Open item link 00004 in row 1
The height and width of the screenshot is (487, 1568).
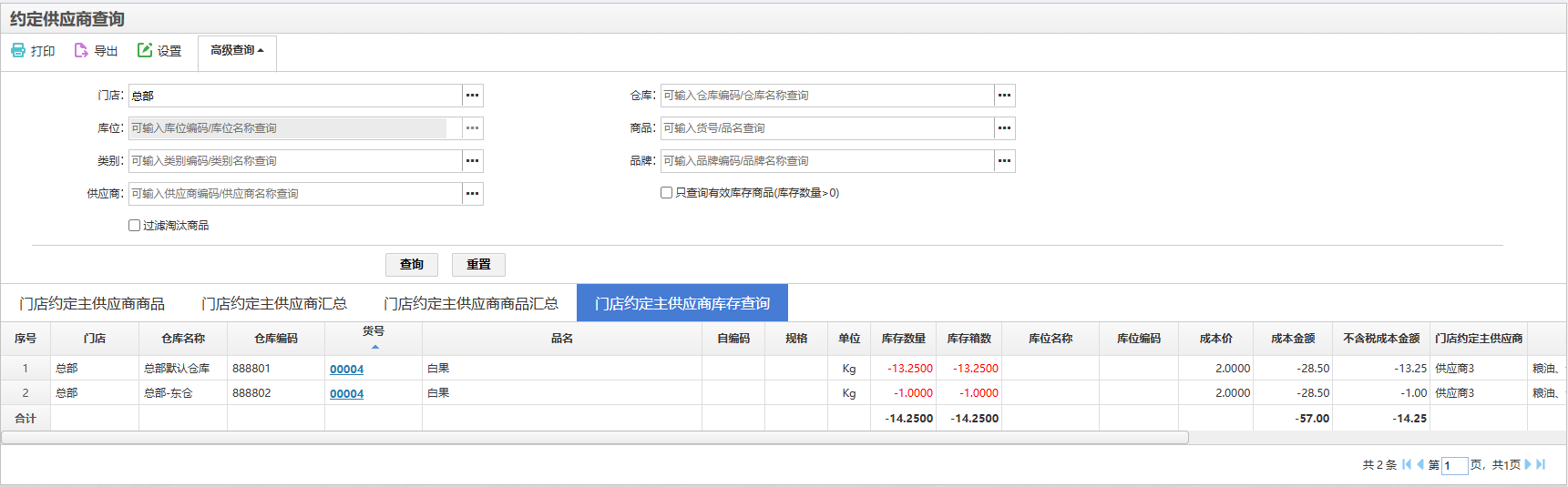(346, 369)
